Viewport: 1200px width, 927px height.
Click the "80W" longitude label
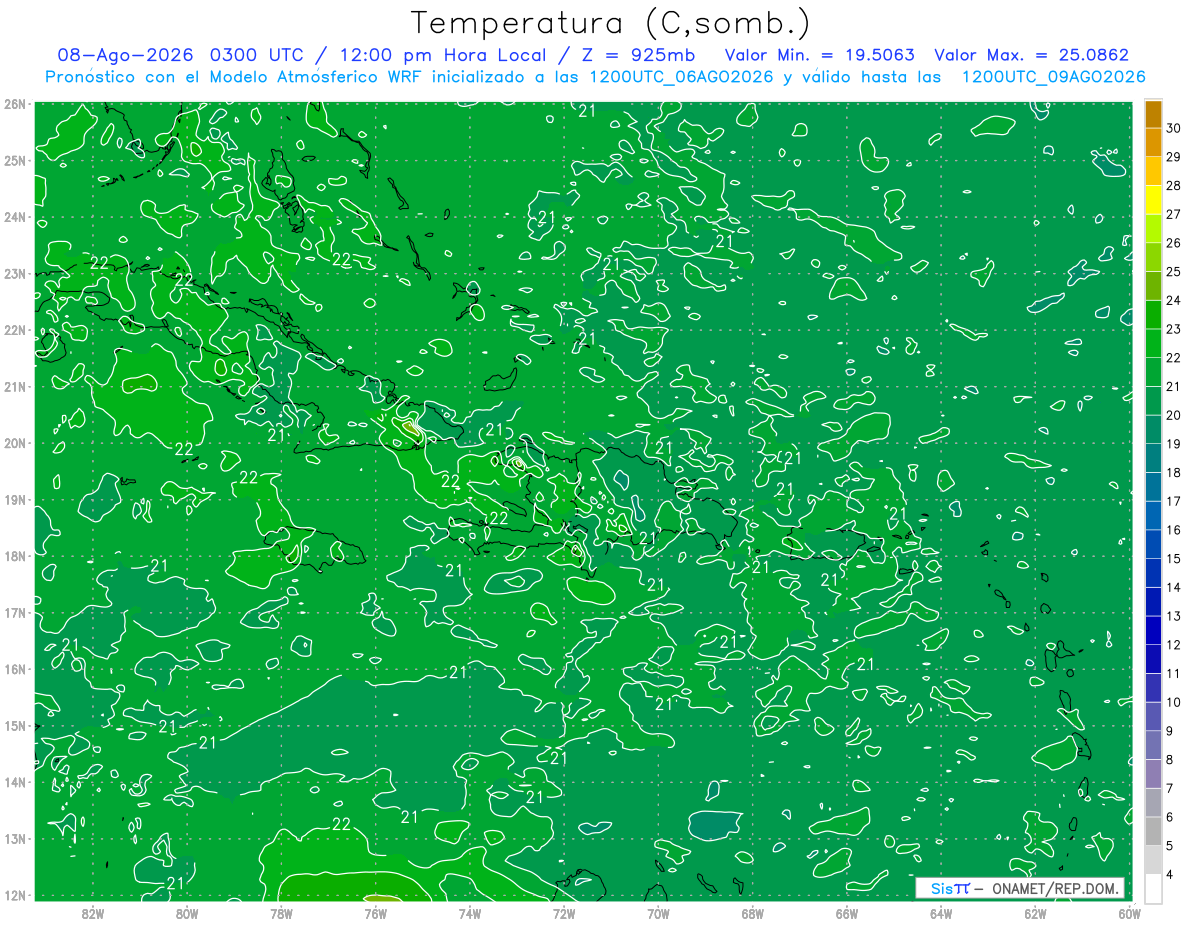[x=186, y=913]
